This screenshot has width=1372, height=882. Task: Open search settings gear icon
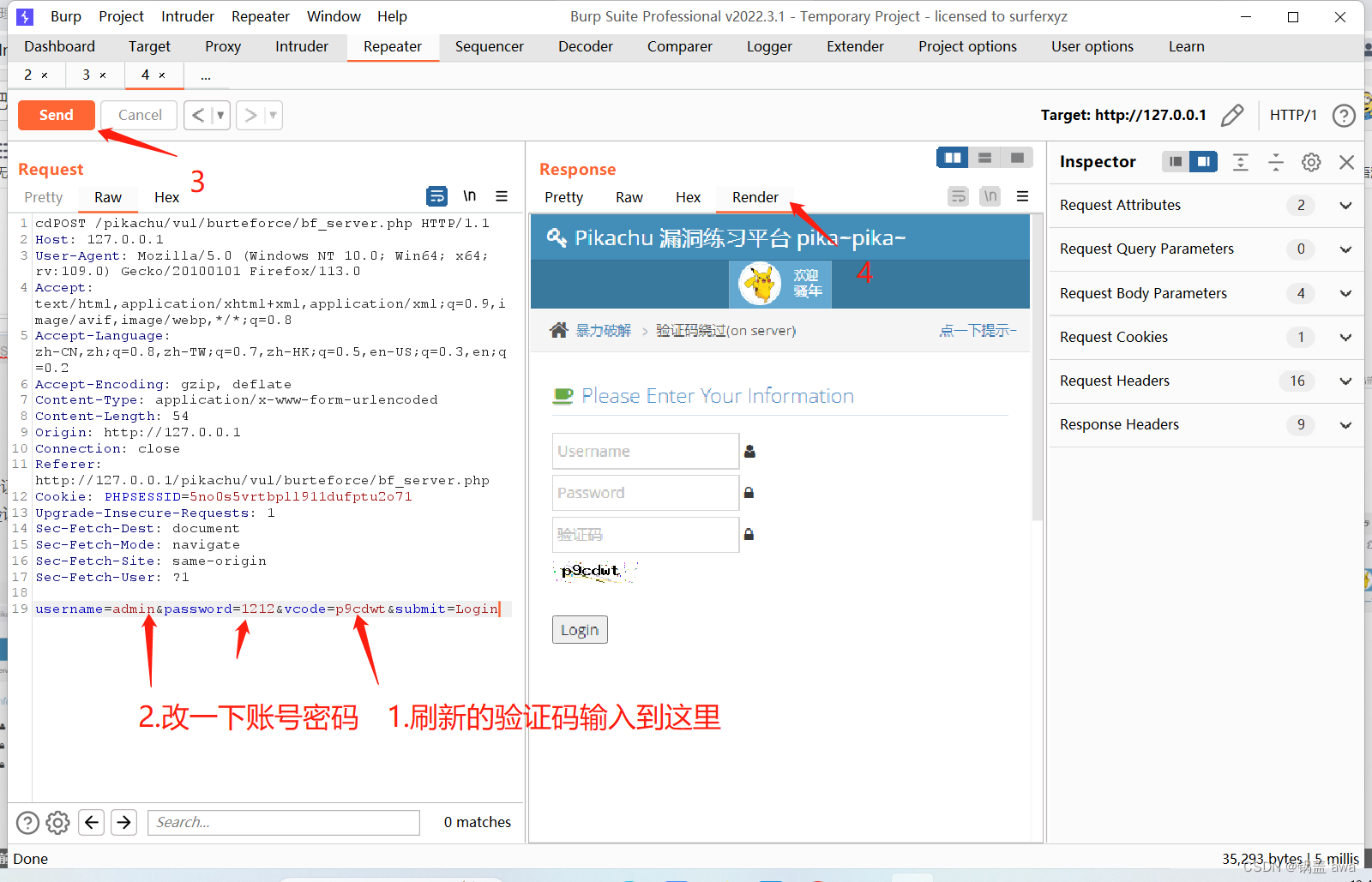pyautogui.click(x=57, y=823)
